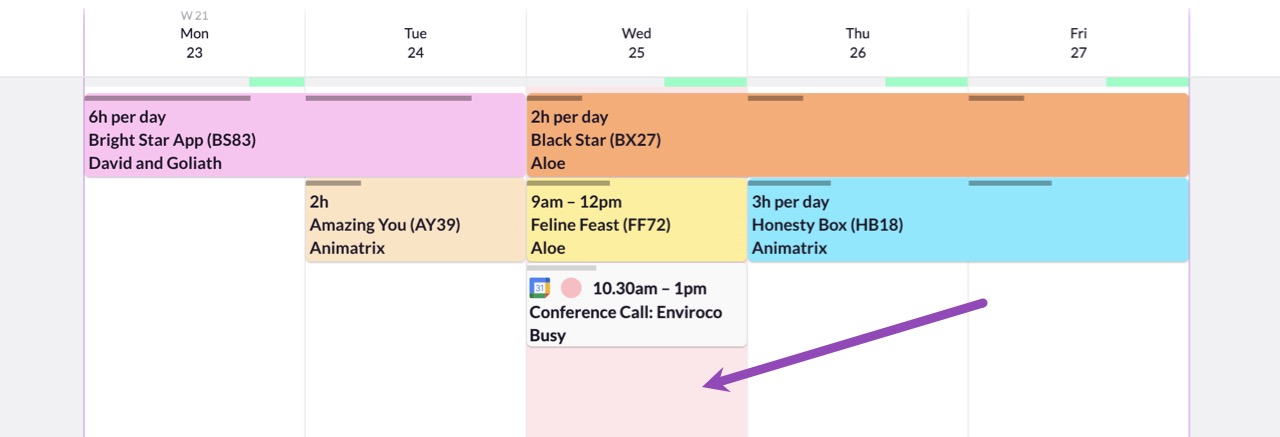Image resolution: width=1280 pixels, height=437 pixels.
Task: Click the green availability bar under Friday
Action: (1147, 82)
